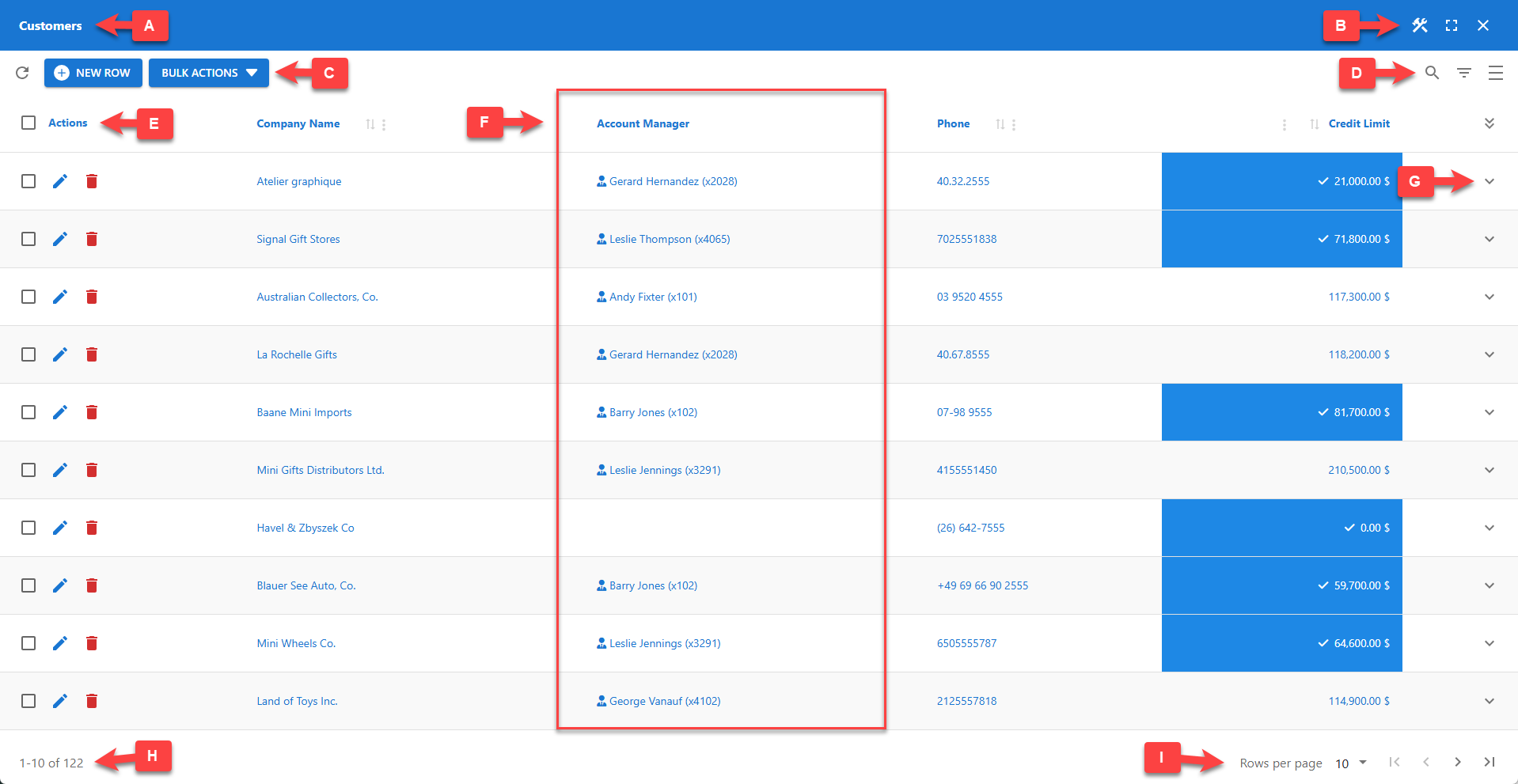This screenshot has width=1518, height=784.
Task: Click the refresh icon to reload rows
Action: point(22,72)
